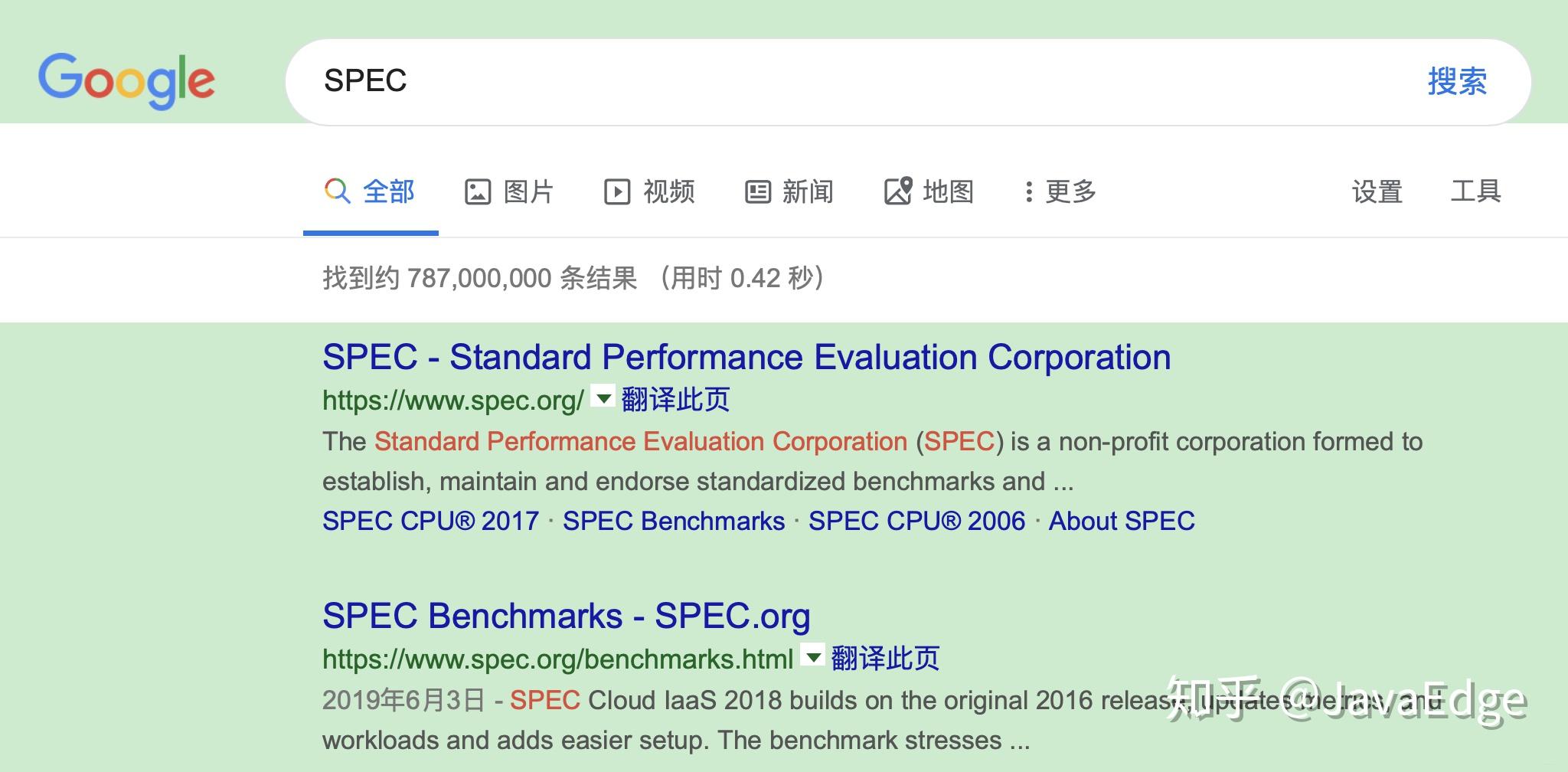This screenshot has width=1568, height=772.
Task: Click the three-dot More icon
Action: (1028, 191)
